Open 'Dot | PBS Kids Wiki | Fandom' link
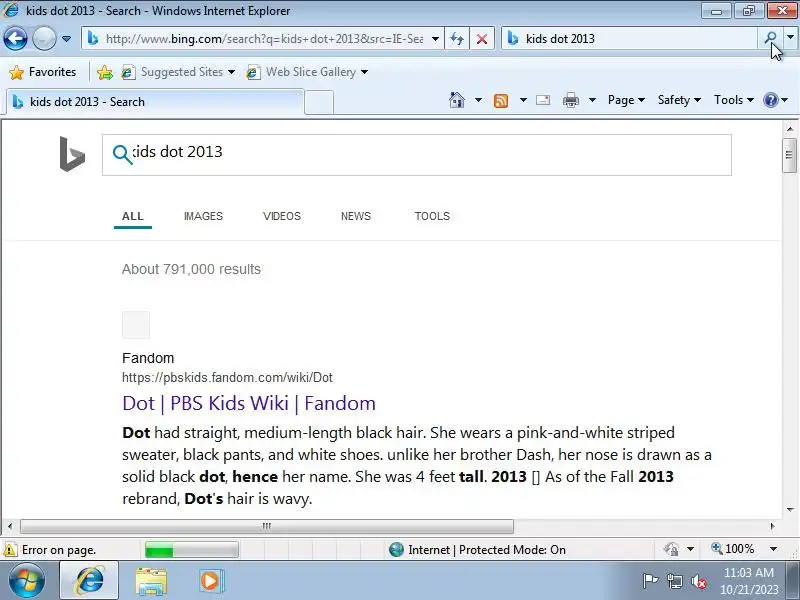The height and width of the screenshot is (600, 800). pos(249,403)
